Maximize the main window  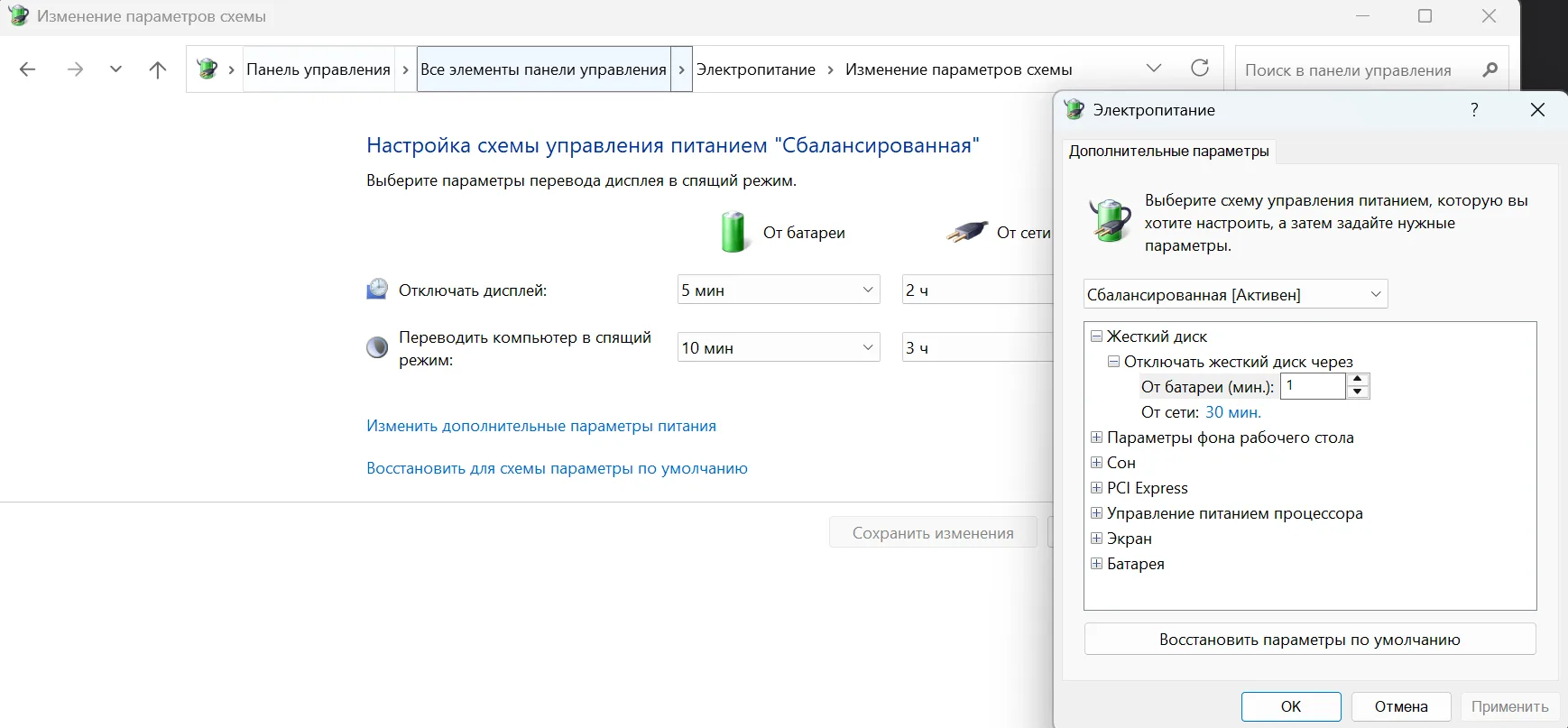click(x=1425, y=16)
